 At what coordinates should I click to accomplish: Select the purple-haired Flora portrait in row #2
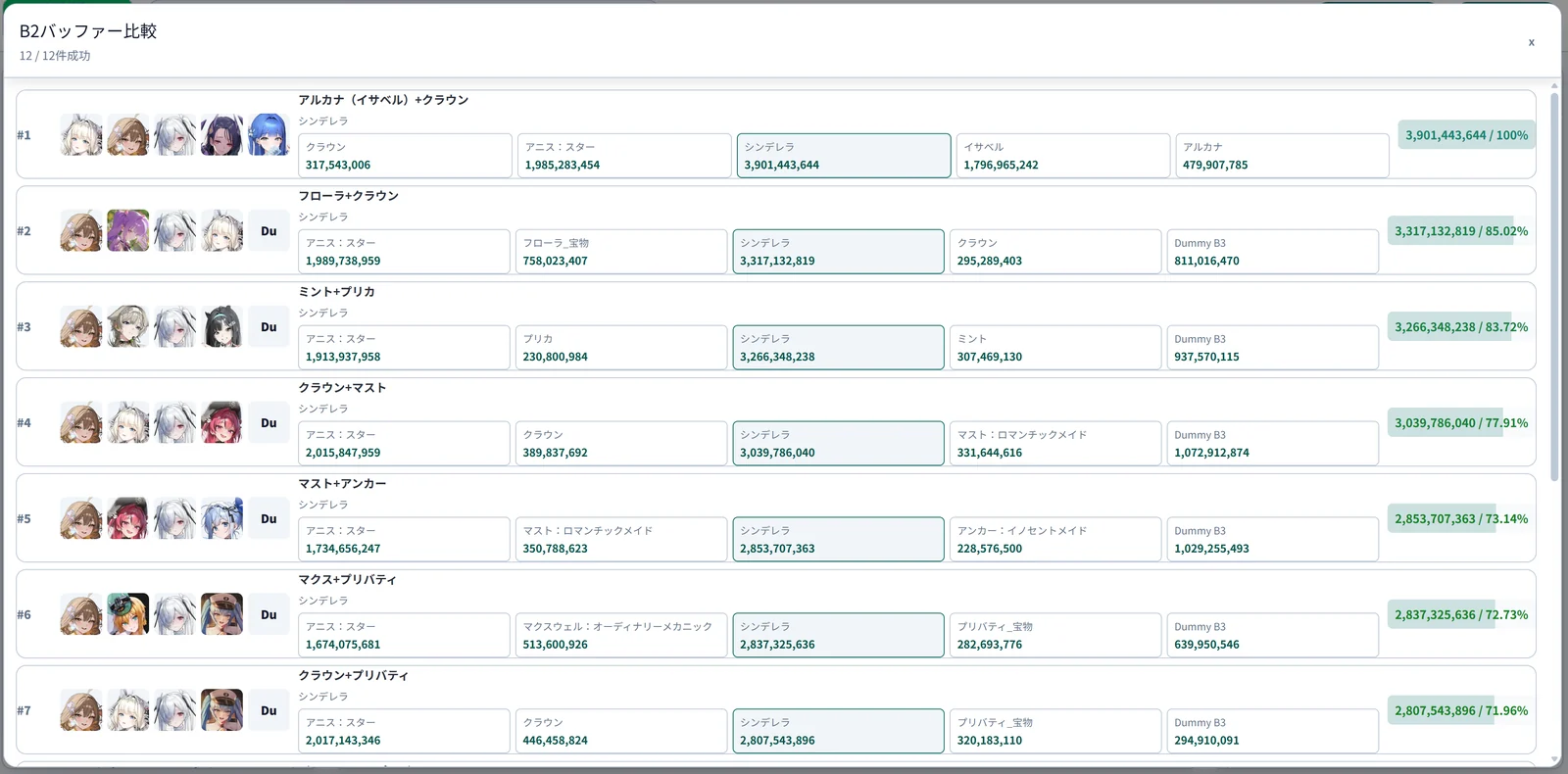(x=128, y=231)
